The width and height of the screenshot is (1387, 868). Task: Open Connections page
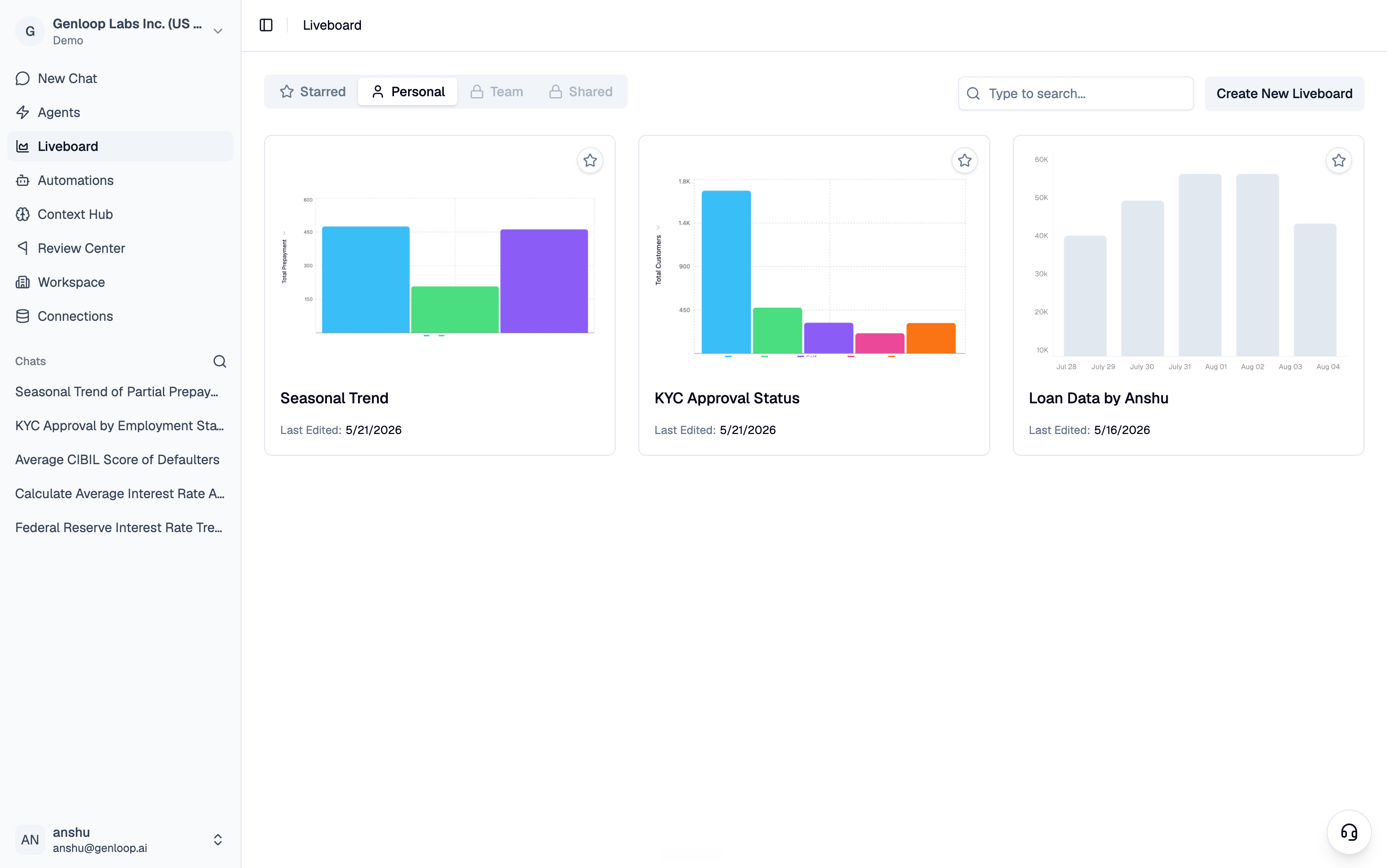[x=120, y=316]
